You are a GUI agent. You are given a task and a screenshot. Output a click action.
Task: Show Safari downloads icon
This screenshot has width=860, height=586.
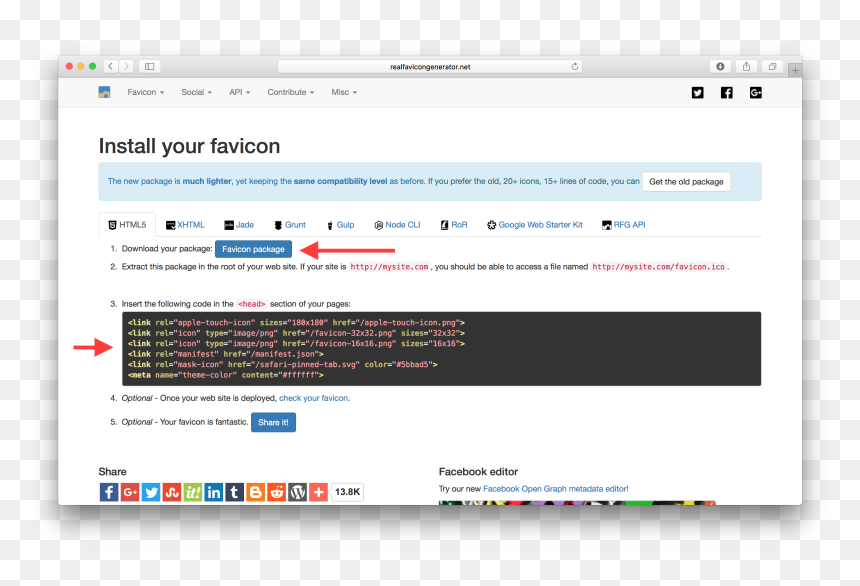pyautogui.click(x=720, y=66)
